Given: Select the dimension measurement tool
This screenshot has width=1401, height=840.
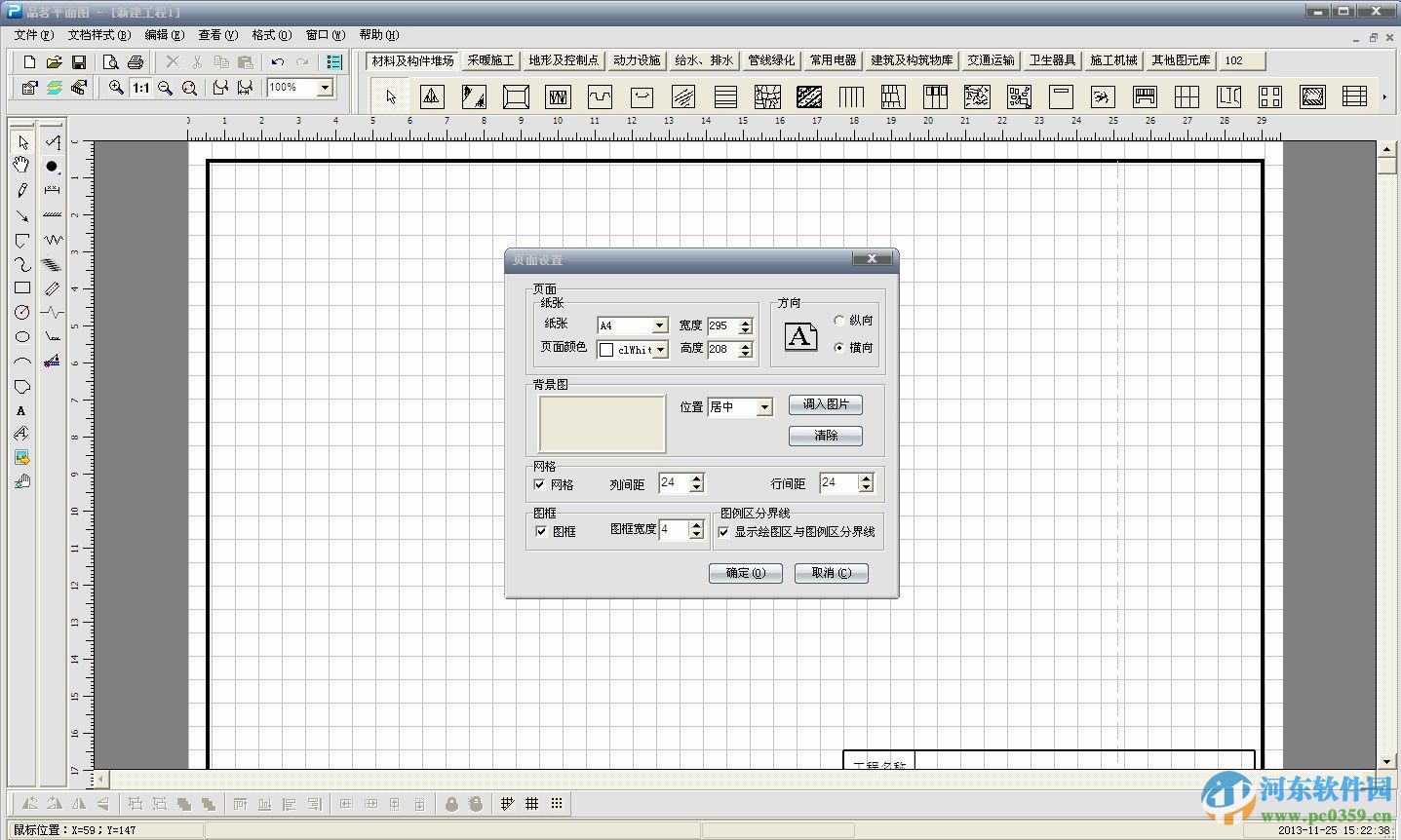Looking at the screenshot, I should pos(52,190).
